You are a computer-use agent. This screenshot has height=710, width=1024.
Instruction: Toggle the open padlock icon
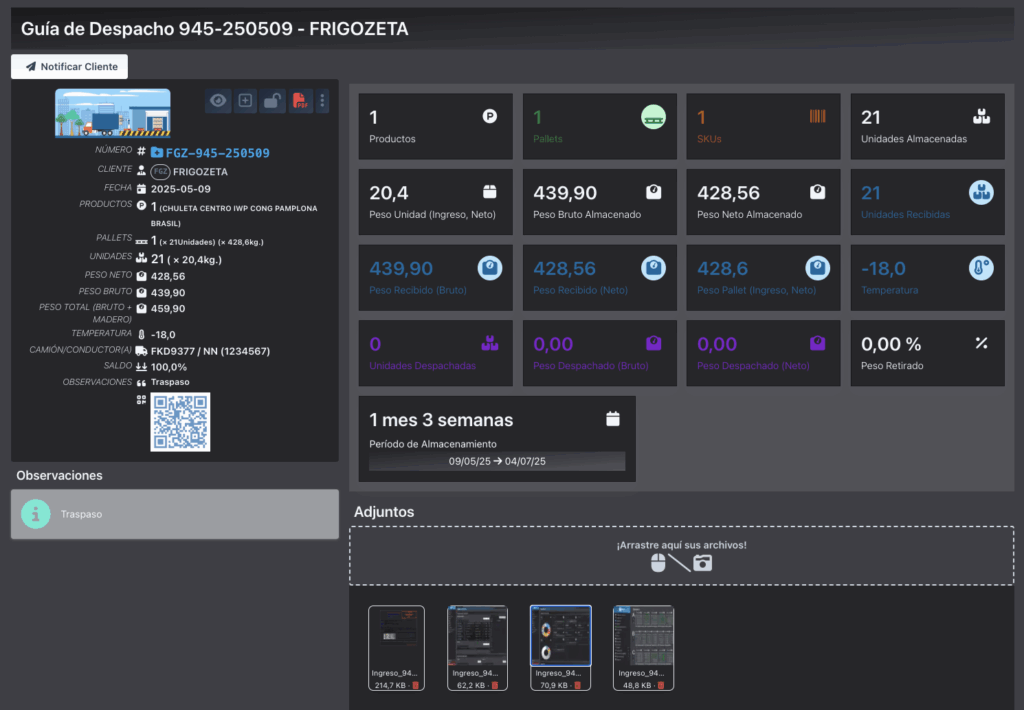tap(272, 101)
